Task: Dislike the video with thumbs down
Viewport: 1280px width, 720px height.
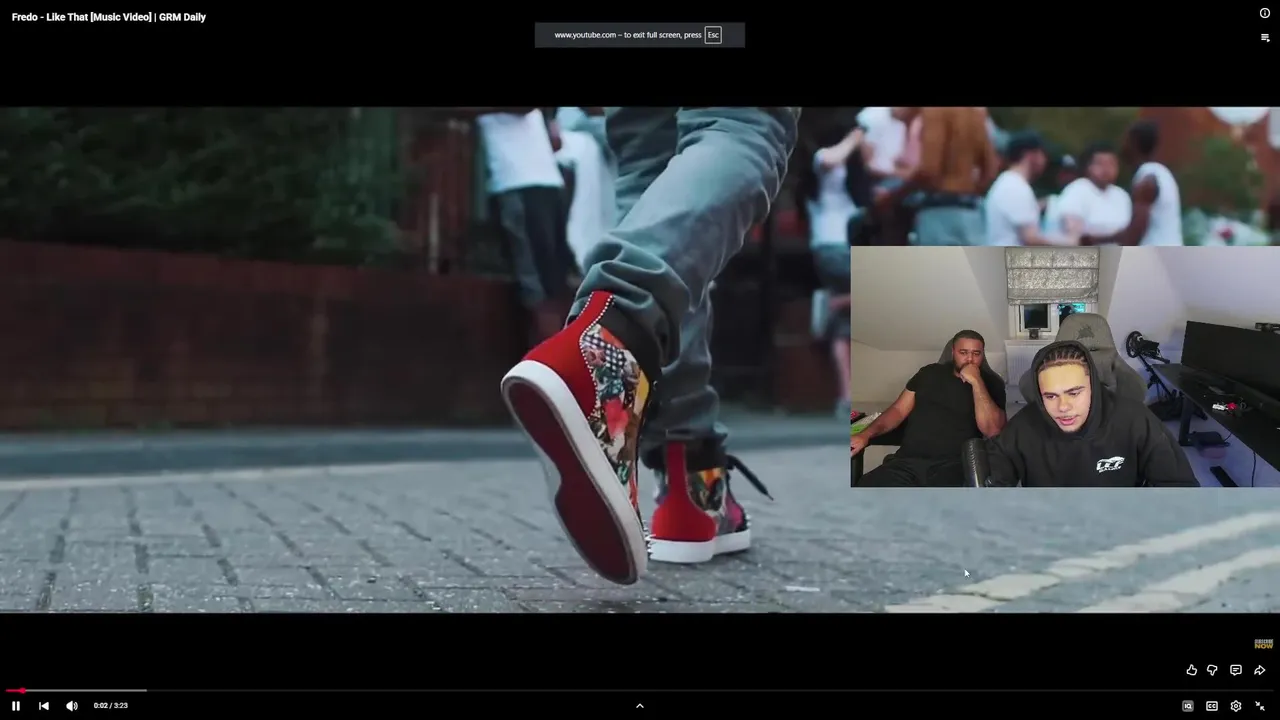Action: coord(1212,670)
